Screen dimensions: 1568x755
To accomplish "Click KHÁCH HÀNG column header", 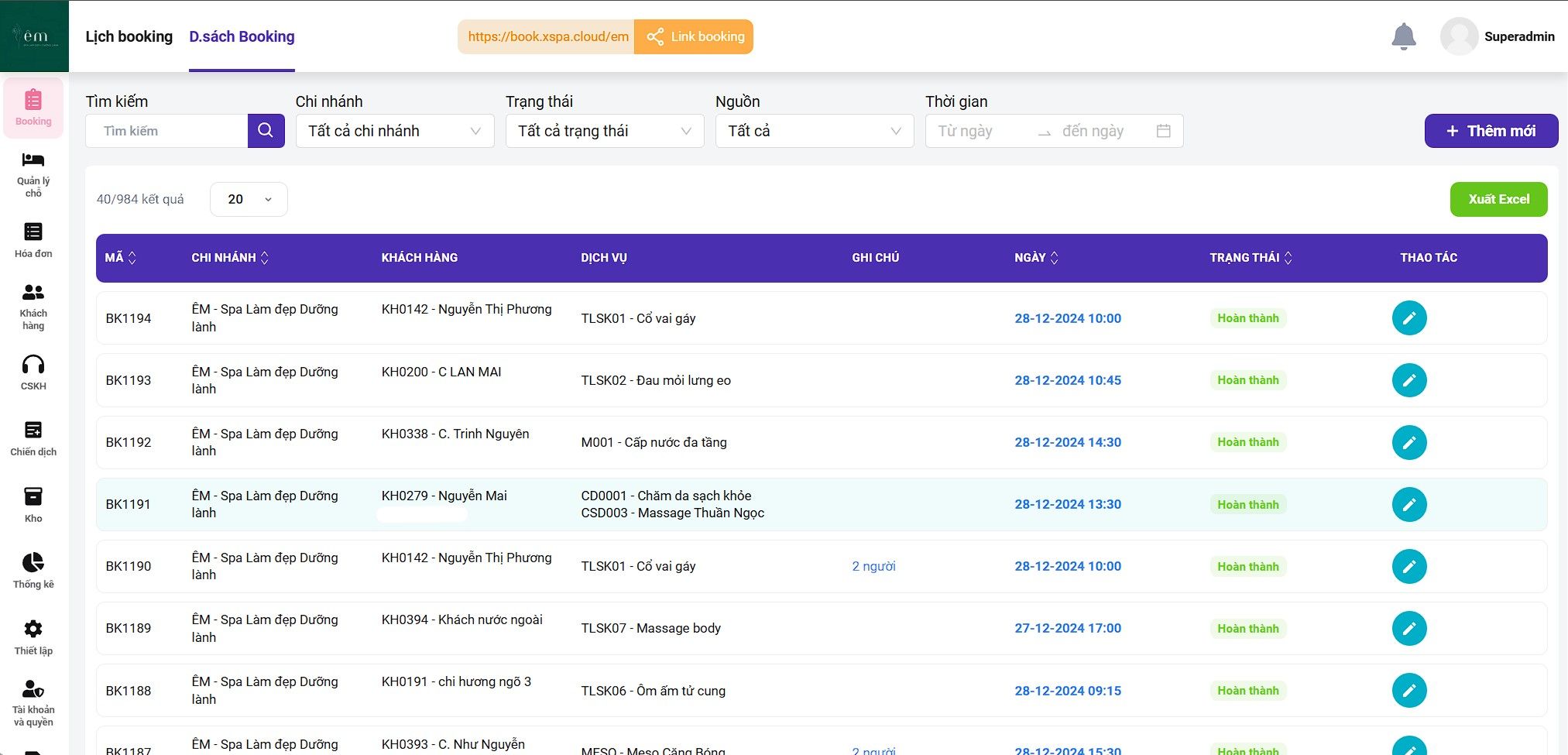I will coord(420,258).
